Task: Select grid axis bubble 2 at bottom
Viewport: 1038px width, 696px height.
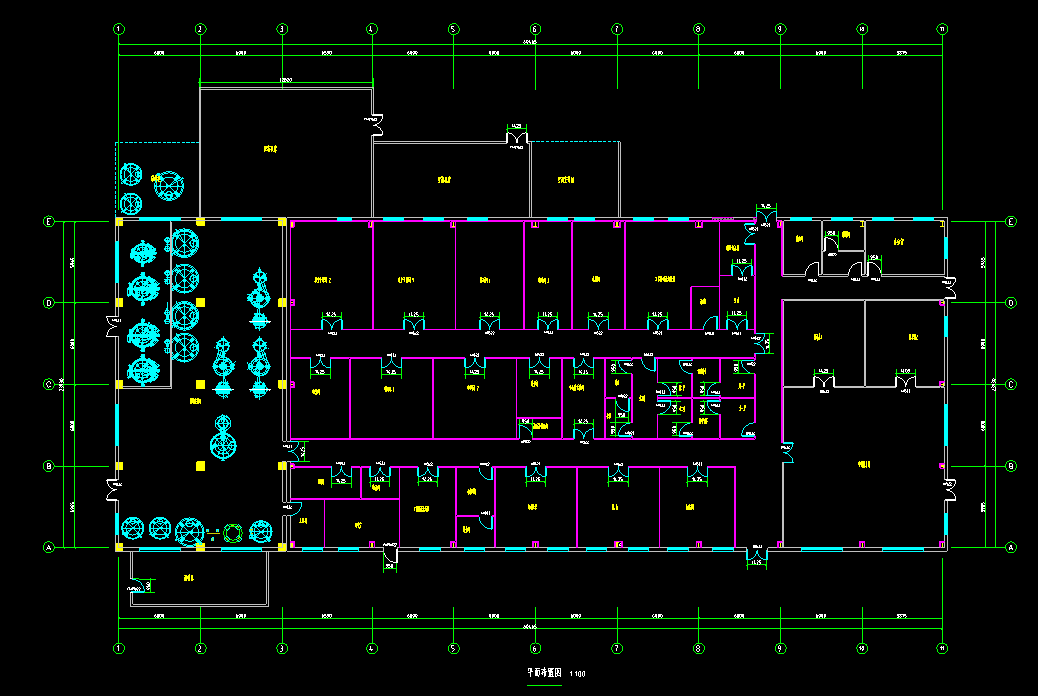Action: [200, 648]
